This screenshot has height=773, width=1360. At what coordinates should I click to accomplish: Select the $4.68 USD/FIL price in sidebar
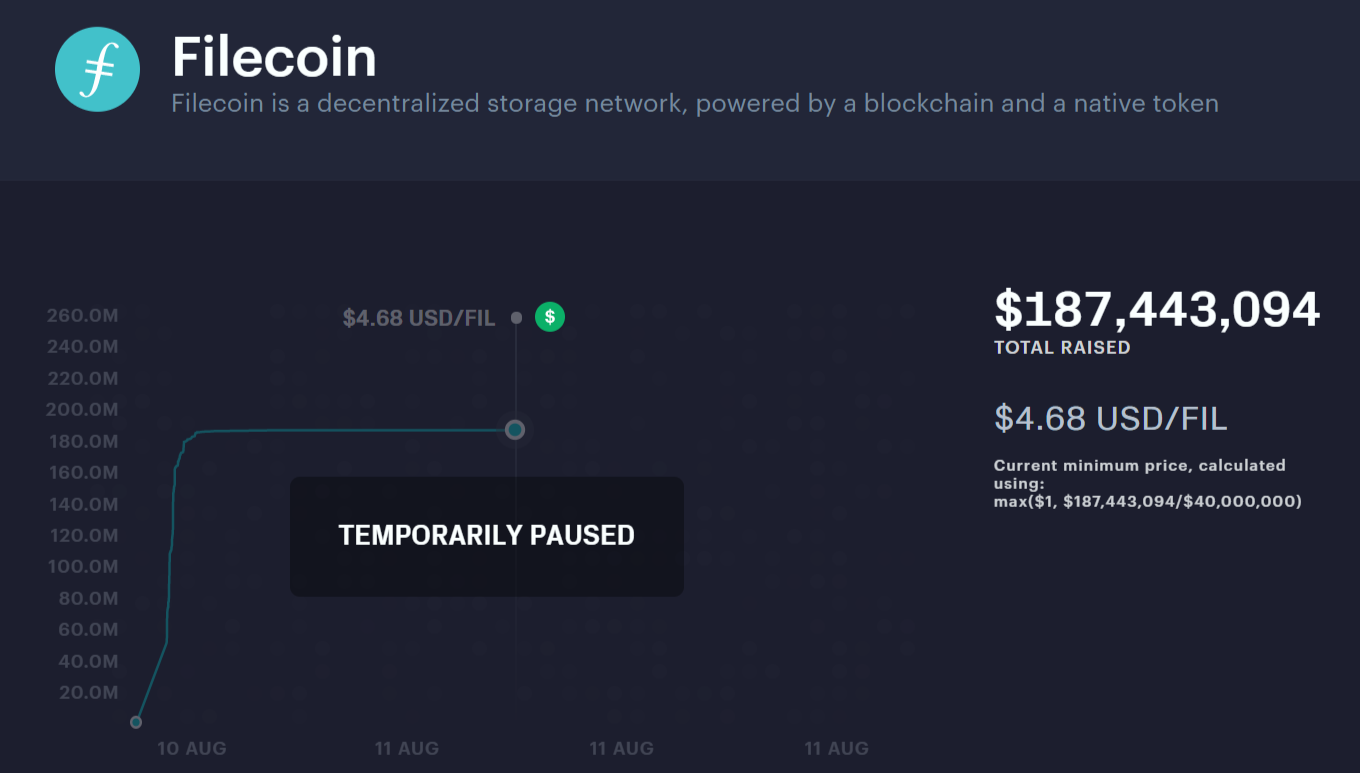(1111, 418)
